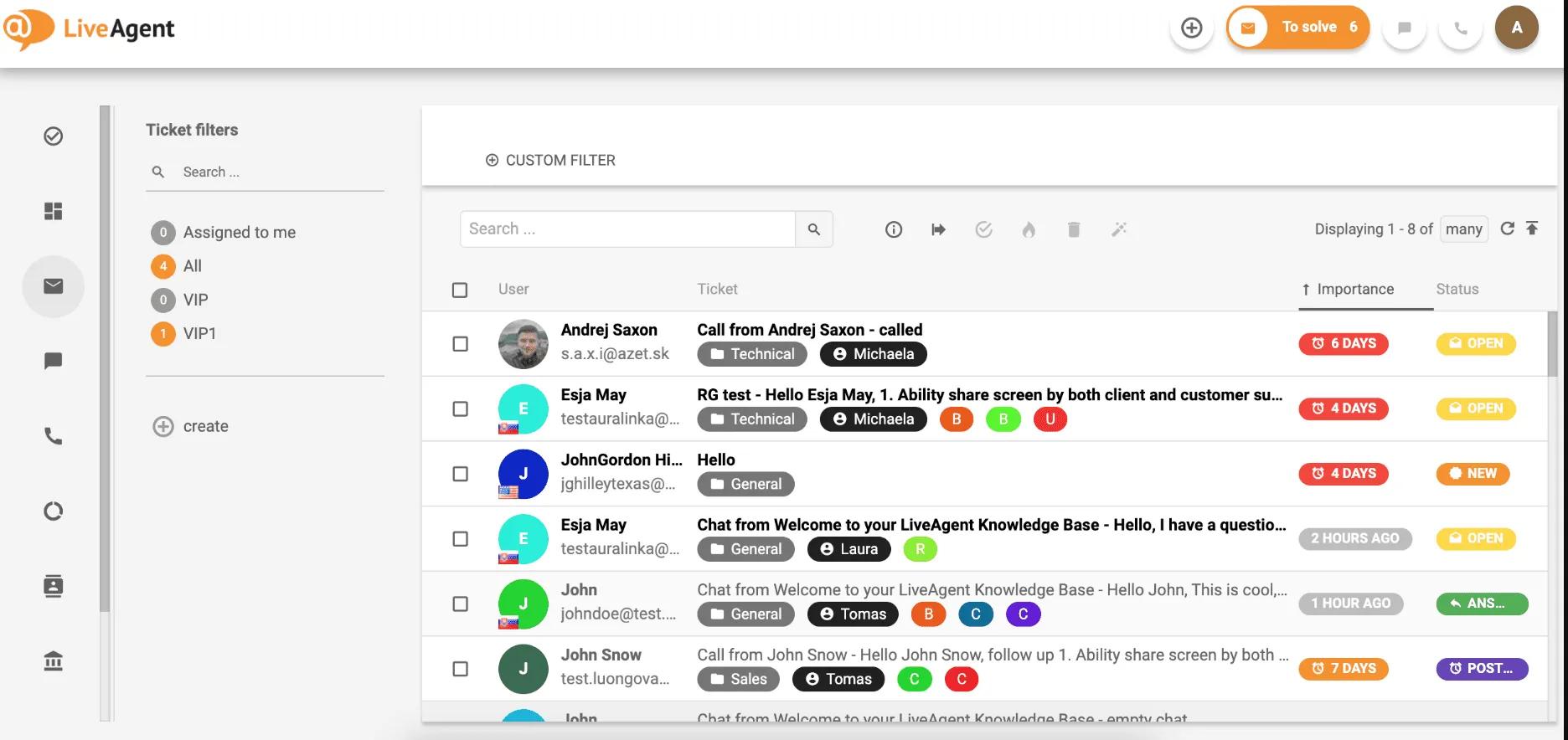Click the purple 'C' tag on John's ticket
This screenshot has height=740, width=1568.
point(1023,614)
